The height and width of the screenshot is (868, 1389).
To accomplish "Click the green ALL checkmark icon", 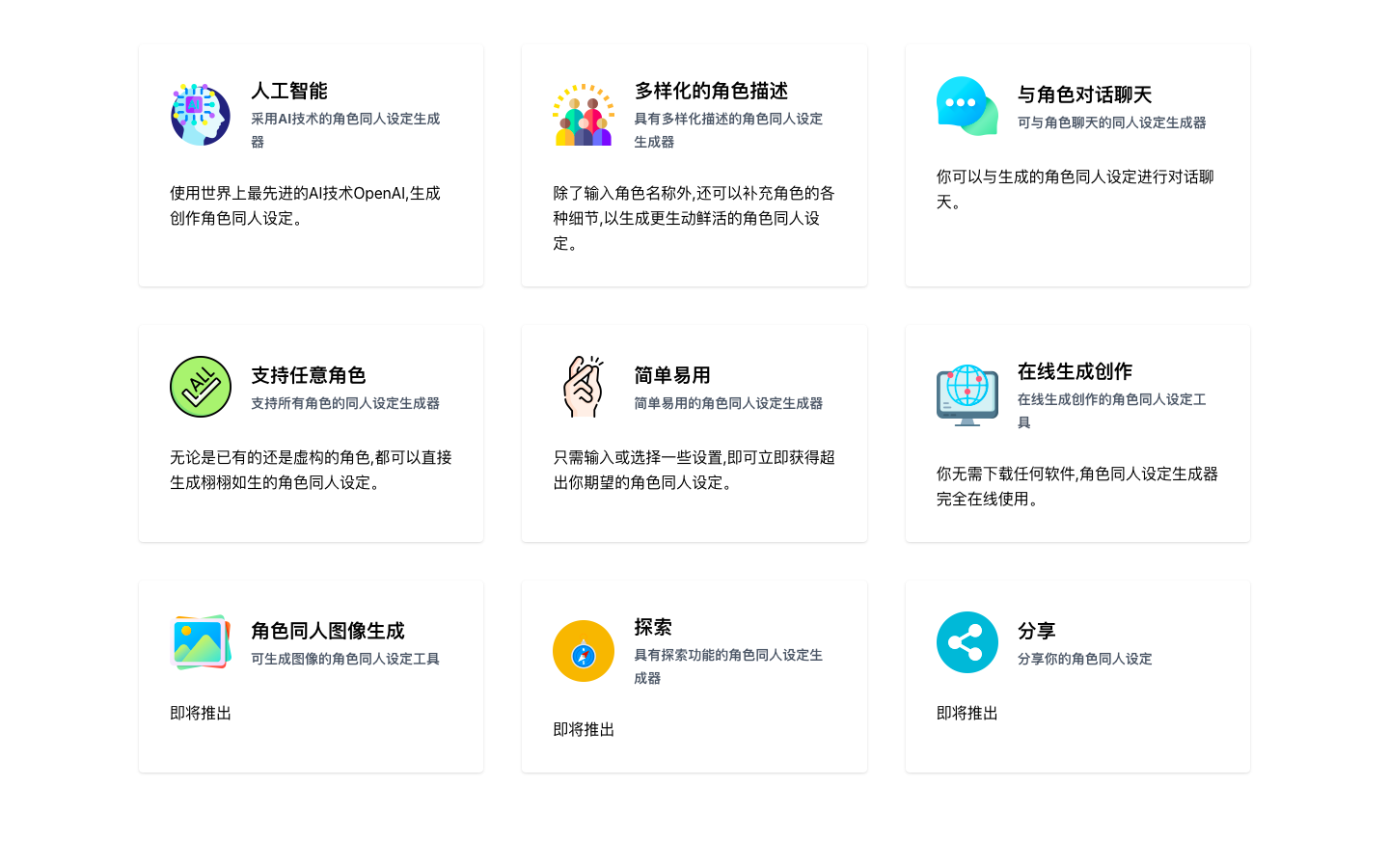I will 201,387.
